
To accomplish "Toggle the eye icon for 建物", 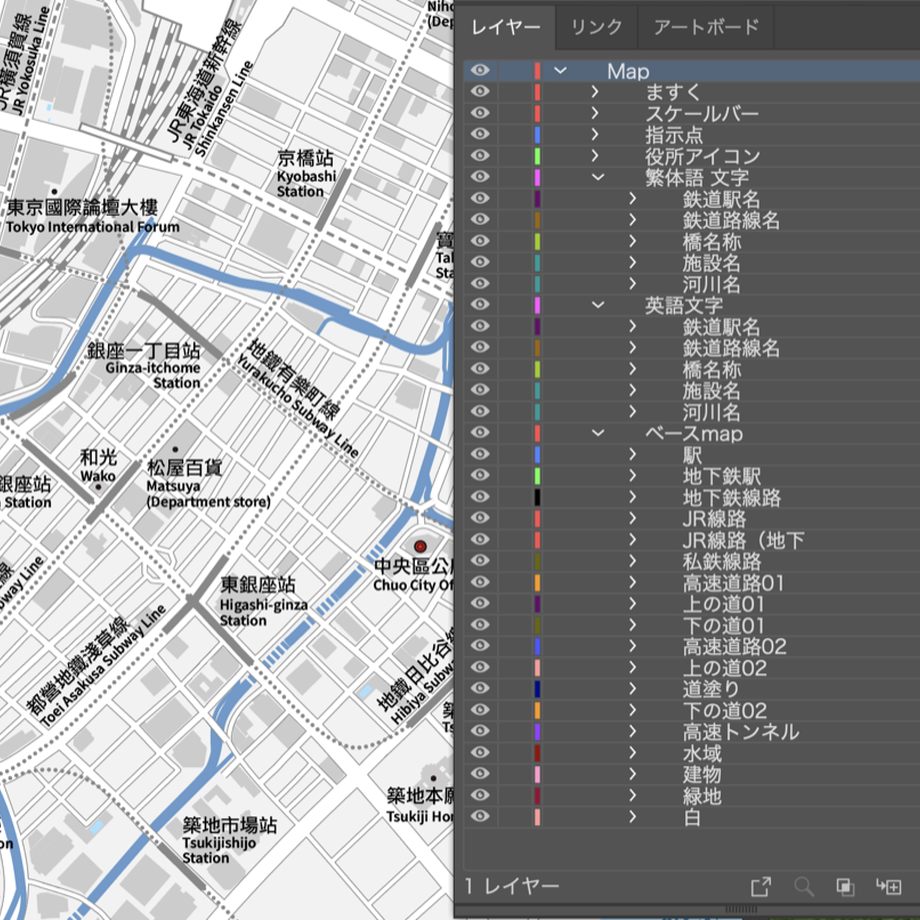I will point(480,773).
